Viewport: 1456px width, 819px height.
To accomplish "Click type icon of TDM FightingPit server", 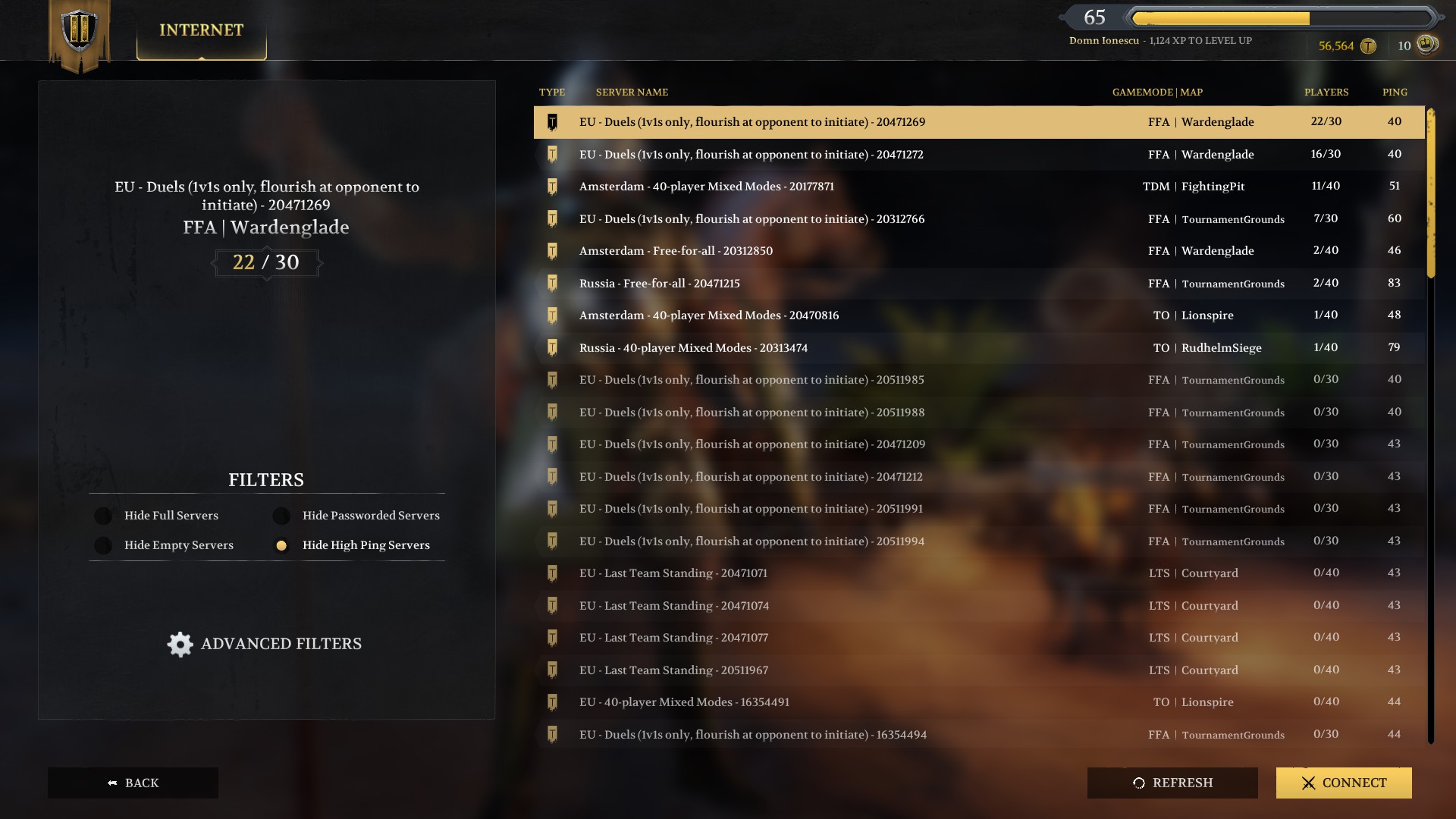I will 552,187.
